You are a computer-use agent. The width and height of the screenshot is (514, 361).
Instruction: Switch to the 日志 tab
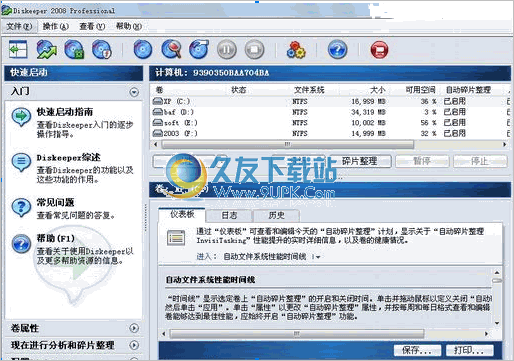click(x=229, y=216)
